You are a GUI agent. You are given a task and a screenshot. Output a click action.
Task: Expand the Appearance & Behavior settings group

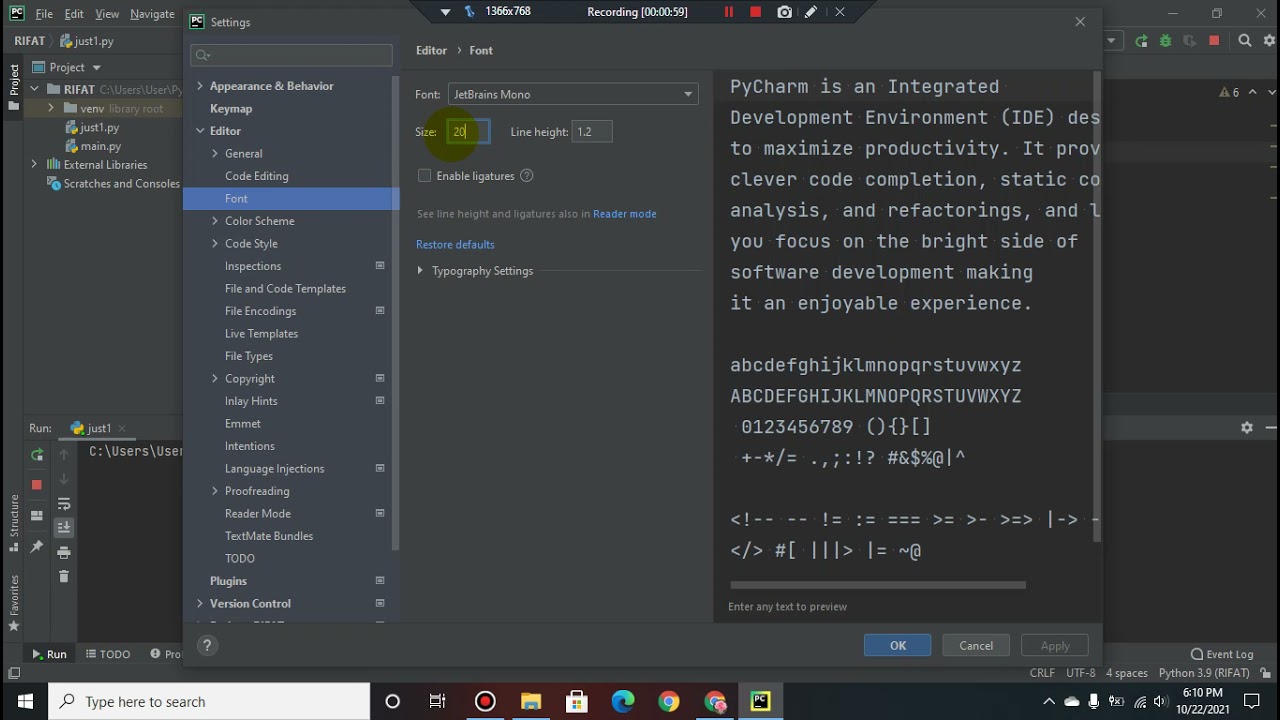[200, 86]
